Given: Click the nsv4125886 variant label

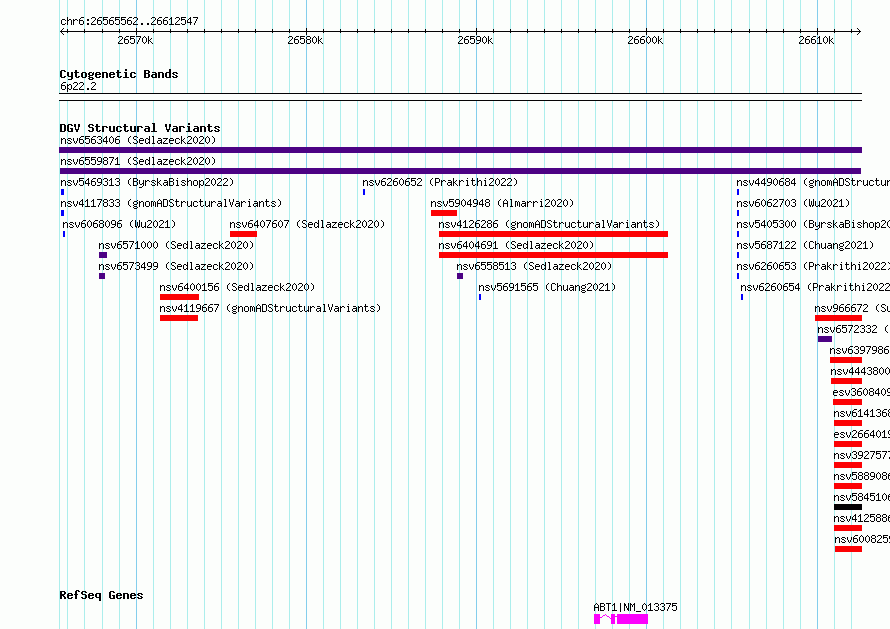Looking at the screenshot, I should pos(862,518).
